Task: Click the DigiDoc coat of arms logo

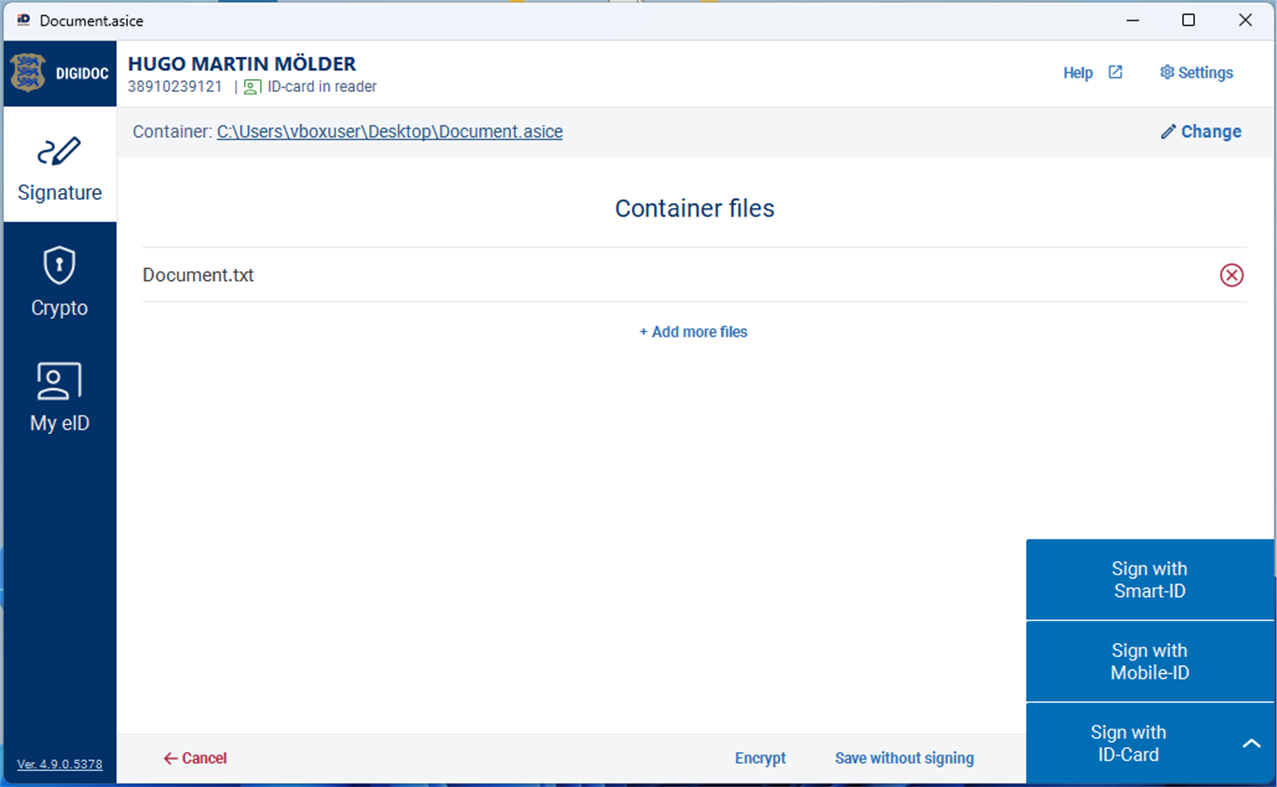Action: point(28,73)
